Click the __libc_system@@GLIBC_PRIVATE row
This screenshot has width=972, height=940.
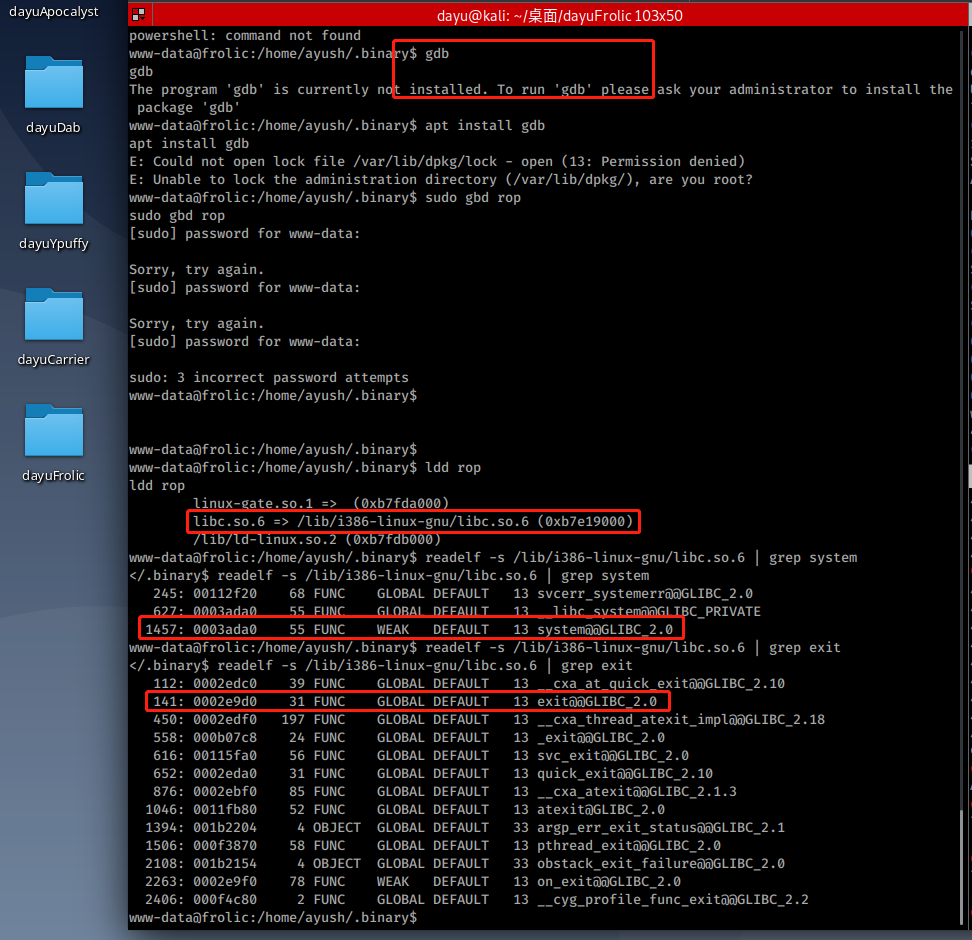456,611
